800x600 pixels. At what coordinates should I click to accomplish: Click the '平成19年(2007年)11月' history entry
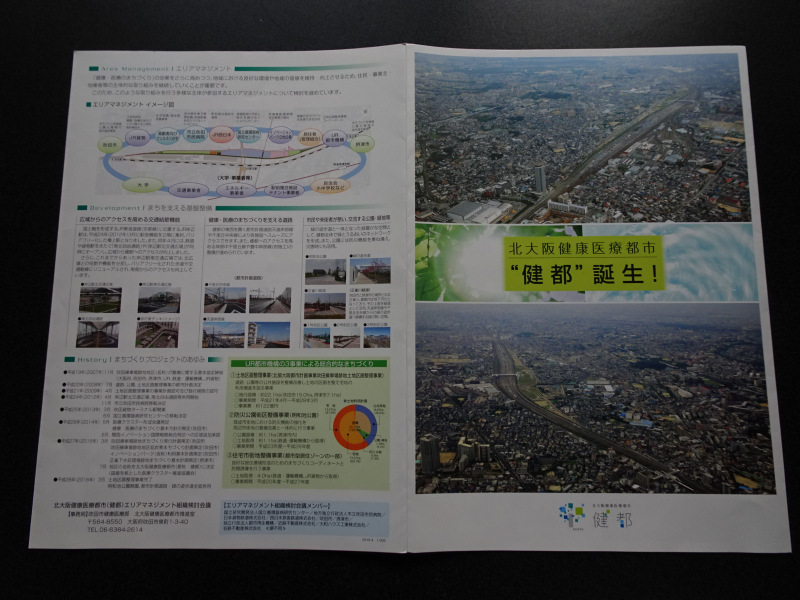click(89, 372)
